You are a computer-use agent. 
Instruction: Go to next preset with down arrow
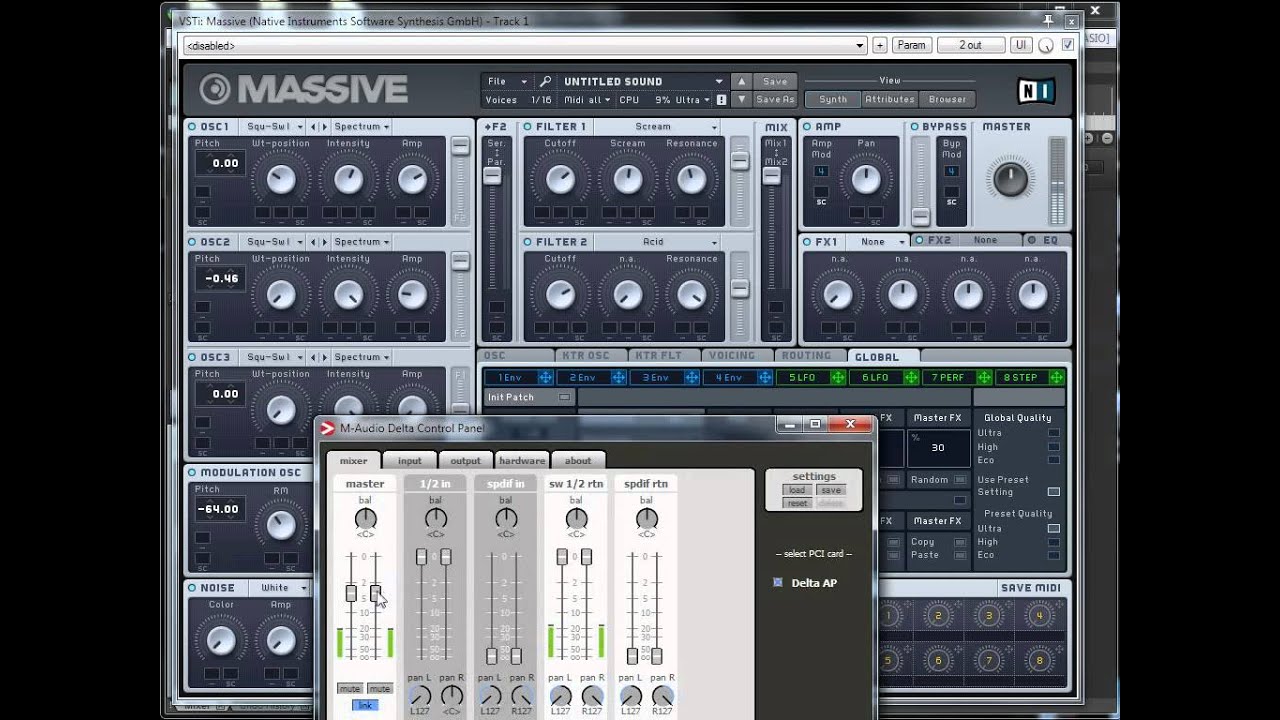[x=741, y=100]
